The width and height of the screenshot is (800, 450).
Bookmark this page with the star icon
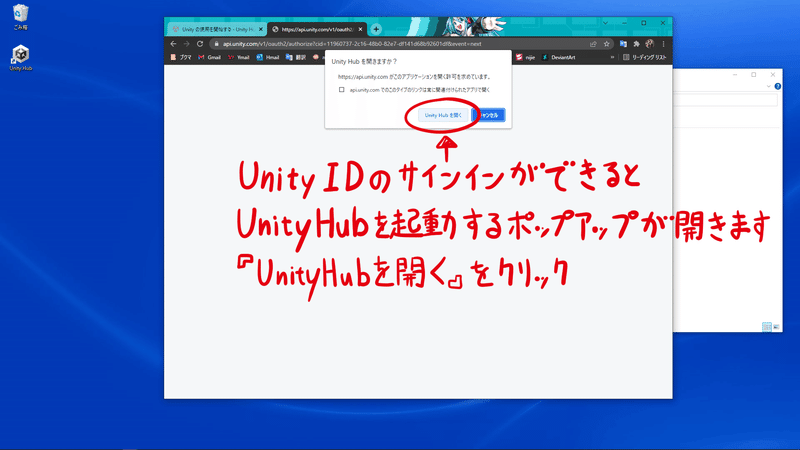tap(607, 44)
